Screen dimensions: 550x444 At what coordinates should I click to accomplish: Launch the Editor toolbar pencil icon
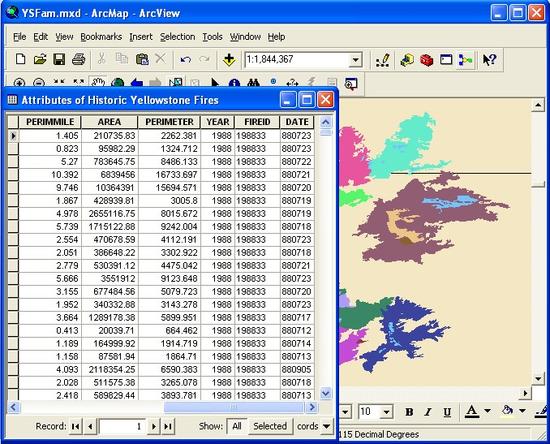[x=383, y=60]
